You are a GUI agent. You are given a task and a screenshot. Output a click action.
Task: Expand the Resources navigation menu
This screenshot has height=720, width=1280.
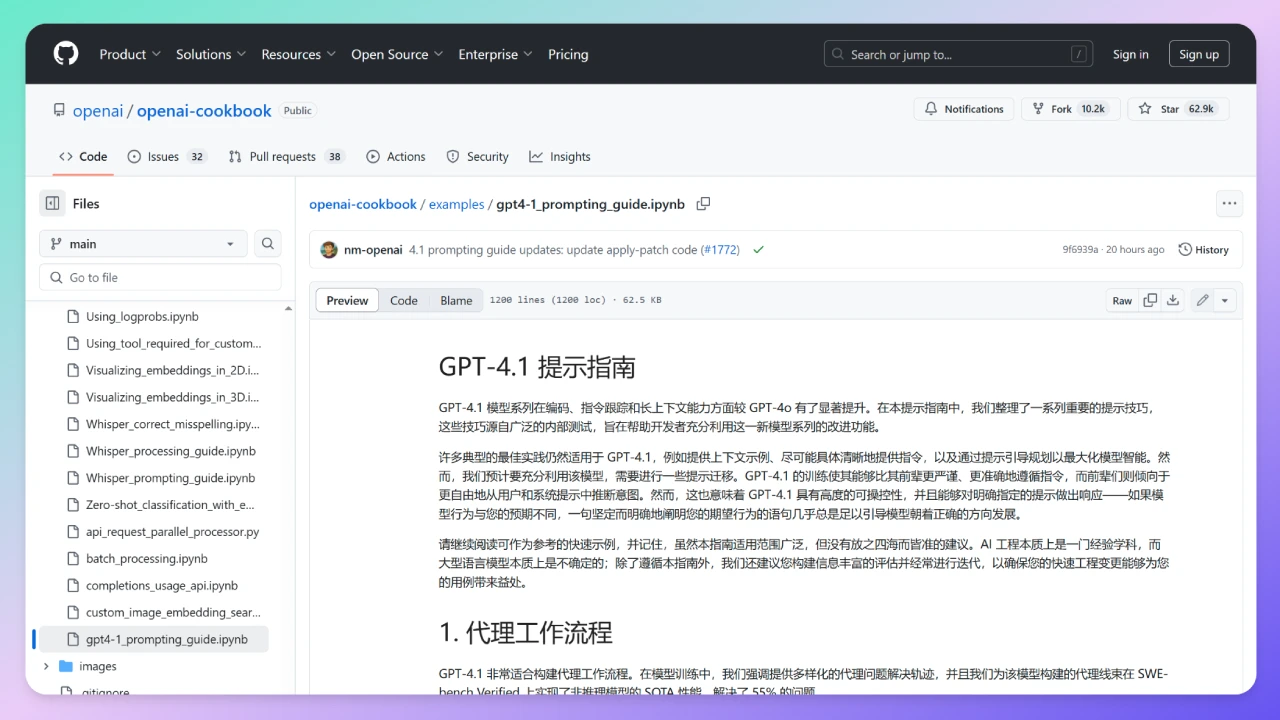pyautogui.click(x=299, y=54)
